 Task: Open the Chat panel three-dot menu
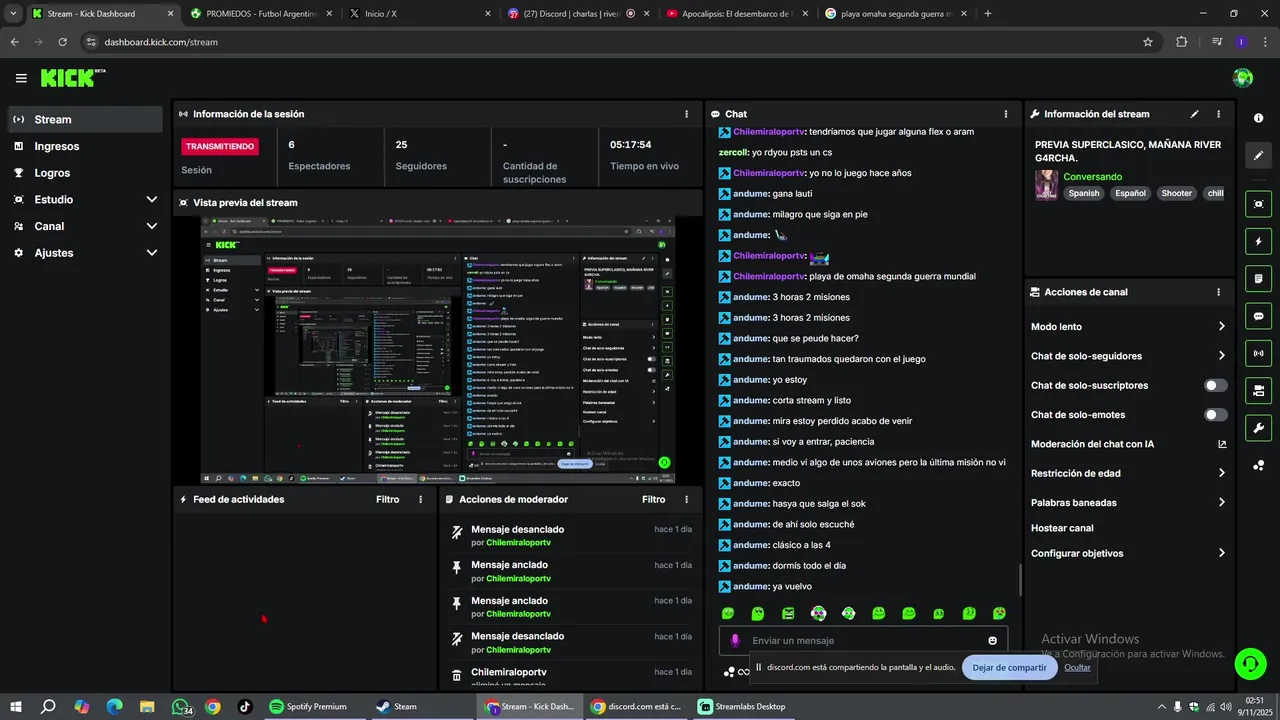click(x=1007, y=114)
